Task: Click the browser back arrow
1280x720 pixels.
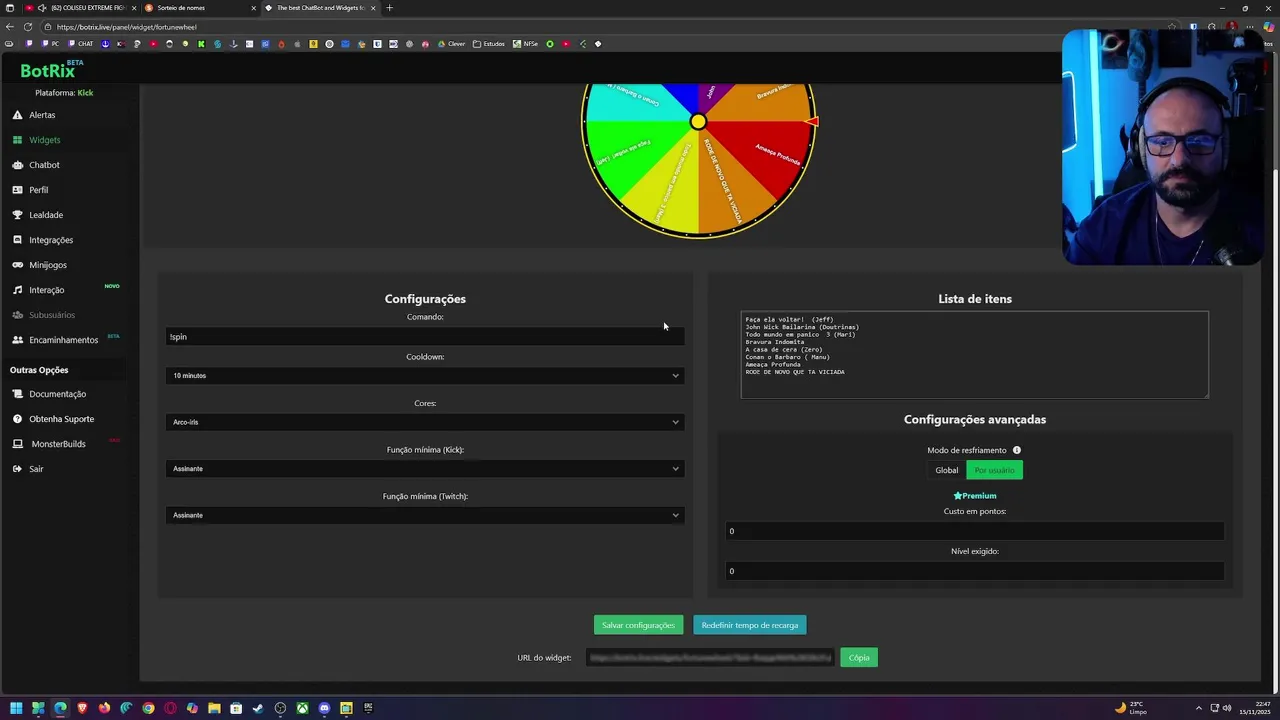Action: pos(9,27)
